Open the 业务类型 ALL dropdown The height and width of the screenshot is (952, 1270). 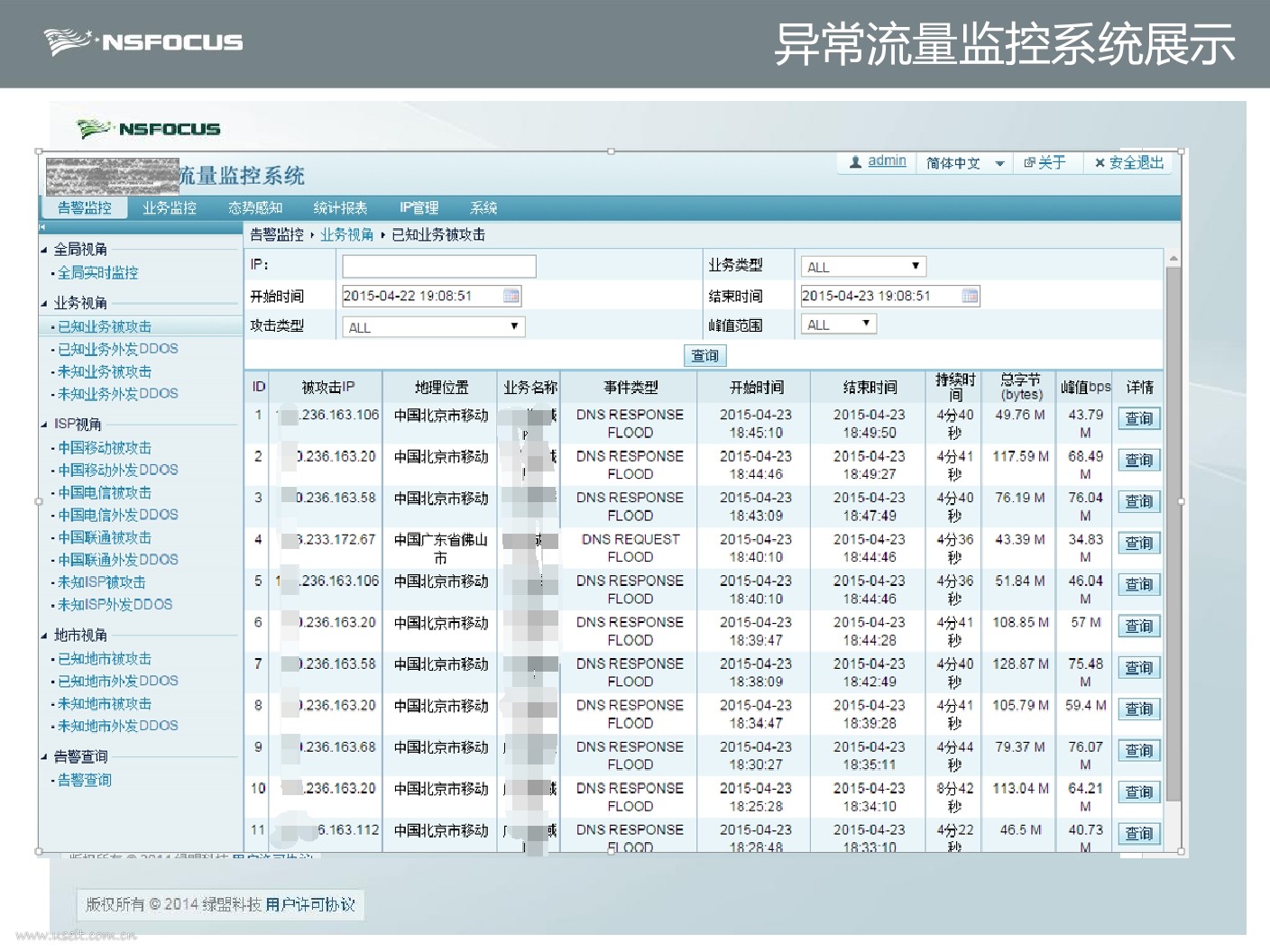point(863,267)
